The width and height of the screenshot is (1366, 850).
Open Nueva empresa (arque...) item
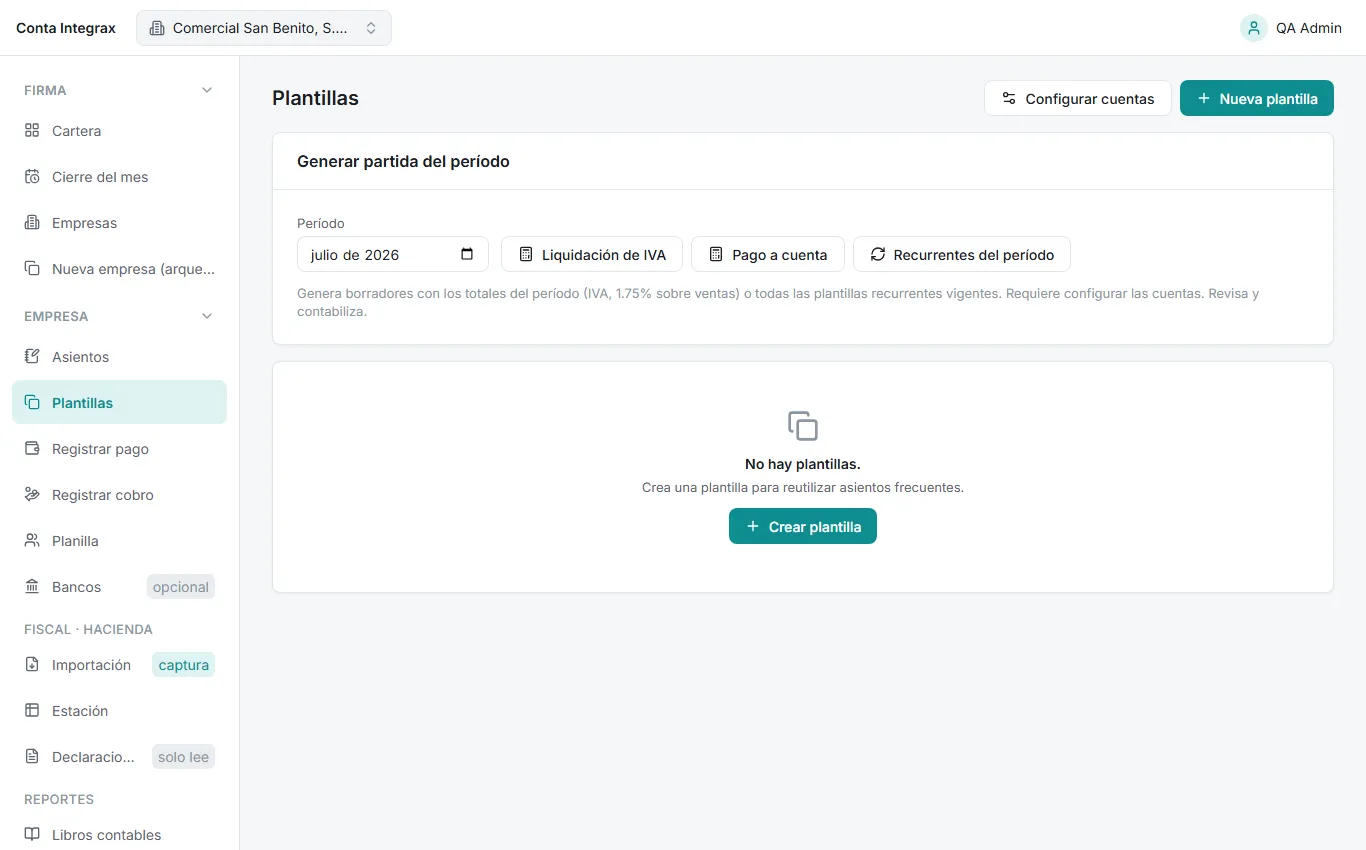[120, 269]
